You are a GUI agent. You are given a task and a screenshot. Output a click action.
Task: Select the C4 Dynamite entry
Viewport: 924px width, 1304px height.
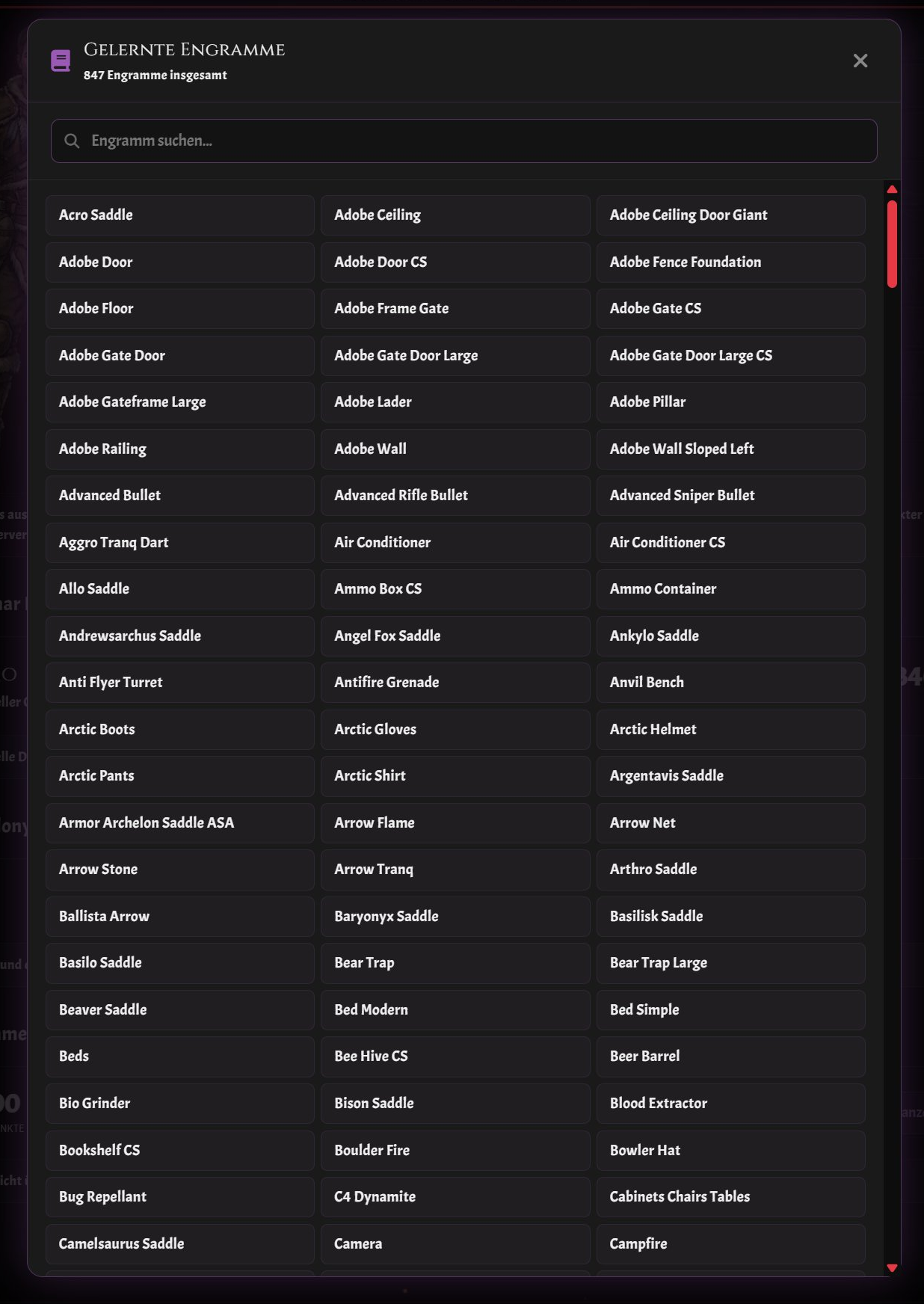pos(455,1197)
